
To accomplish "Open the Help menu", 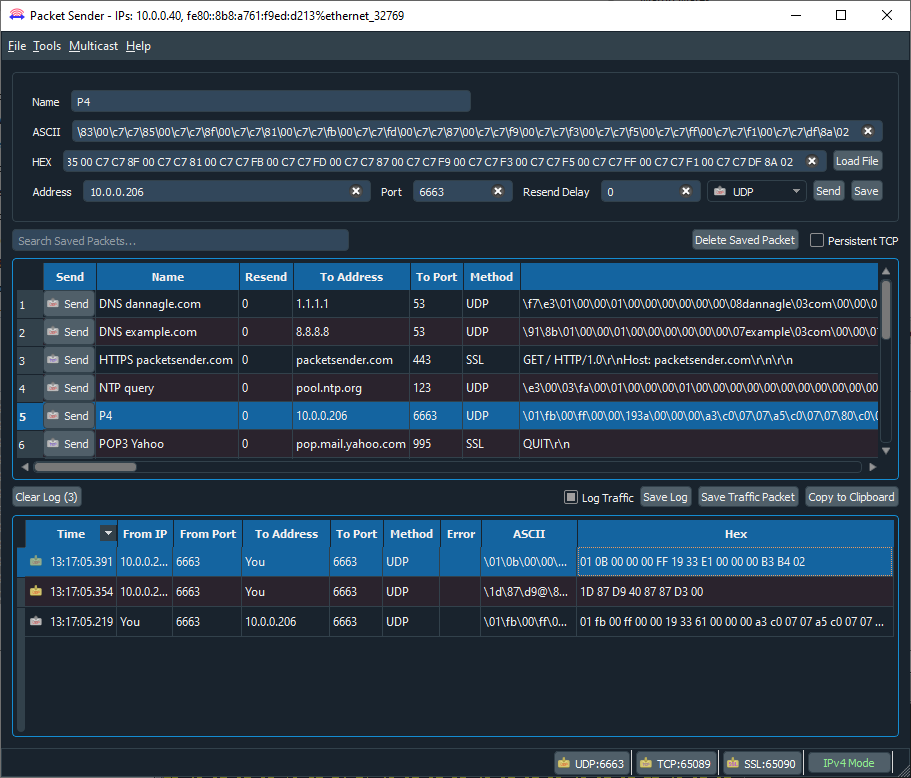I will (x=138, y=46).
